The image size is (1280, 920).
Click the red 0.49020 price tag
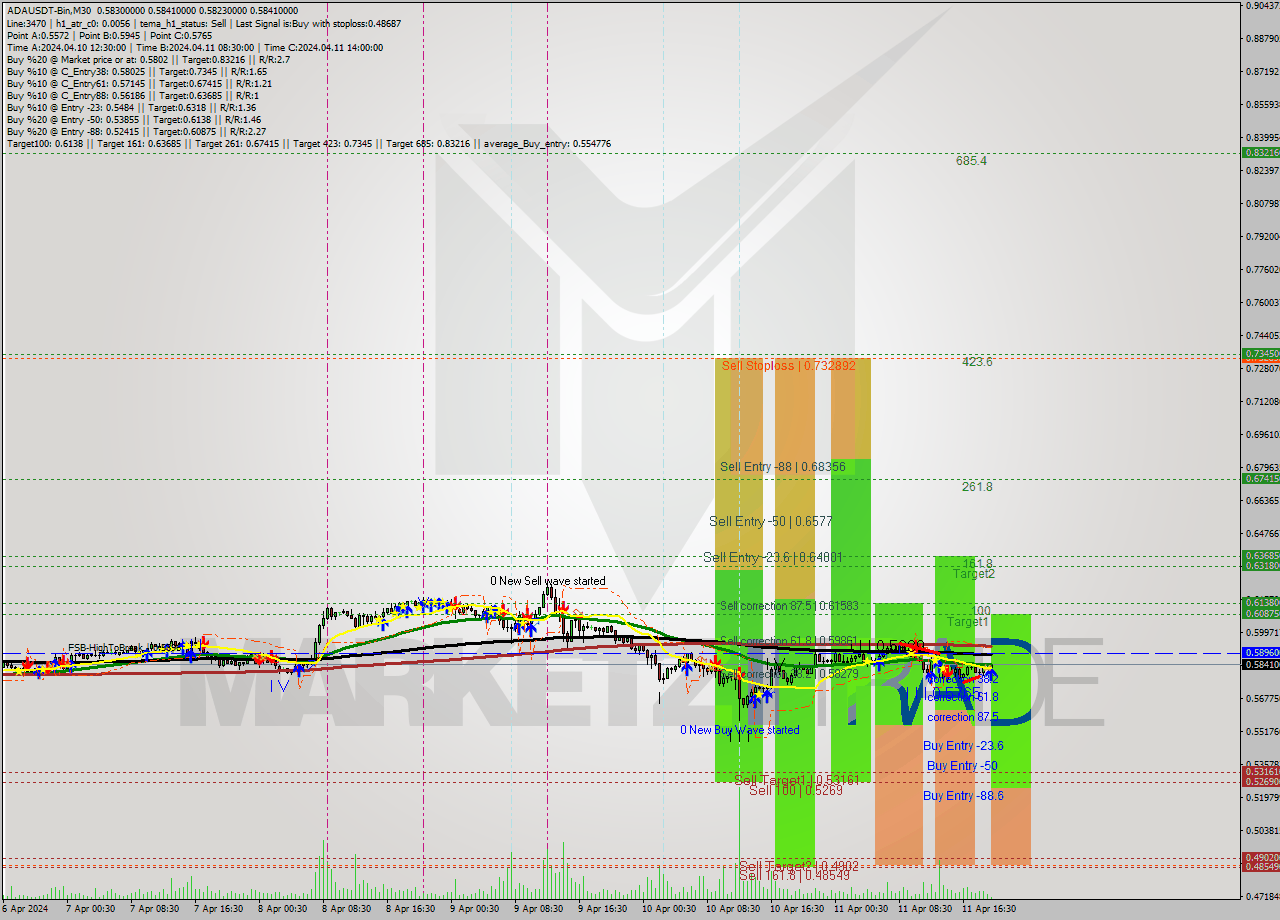[1260, 857]
